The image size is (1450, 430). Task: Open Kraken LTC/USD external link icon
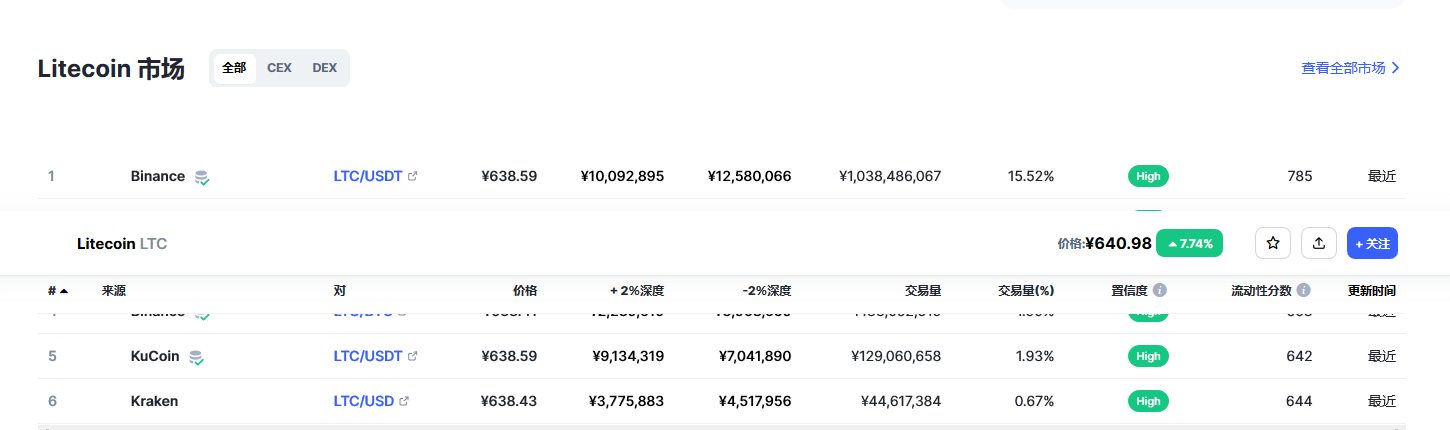[x=404, y=402]
